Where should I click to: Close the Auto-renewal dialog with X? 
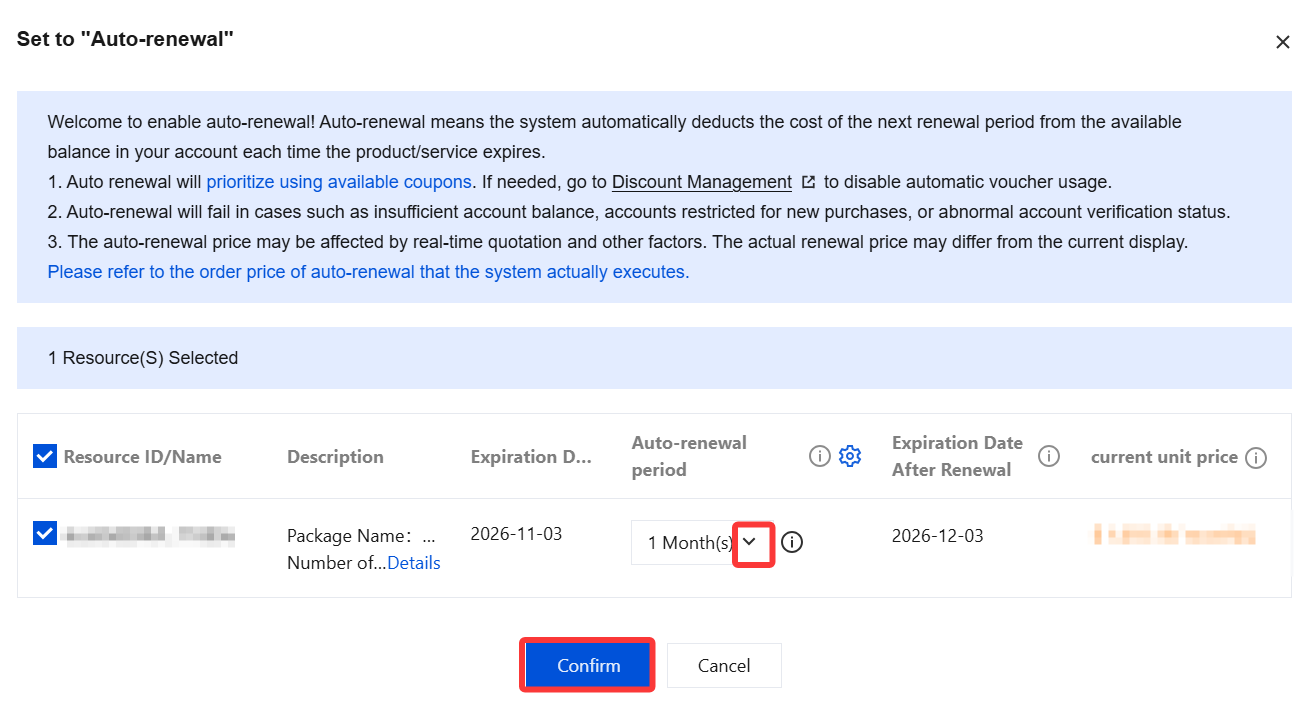[1282, 42]
